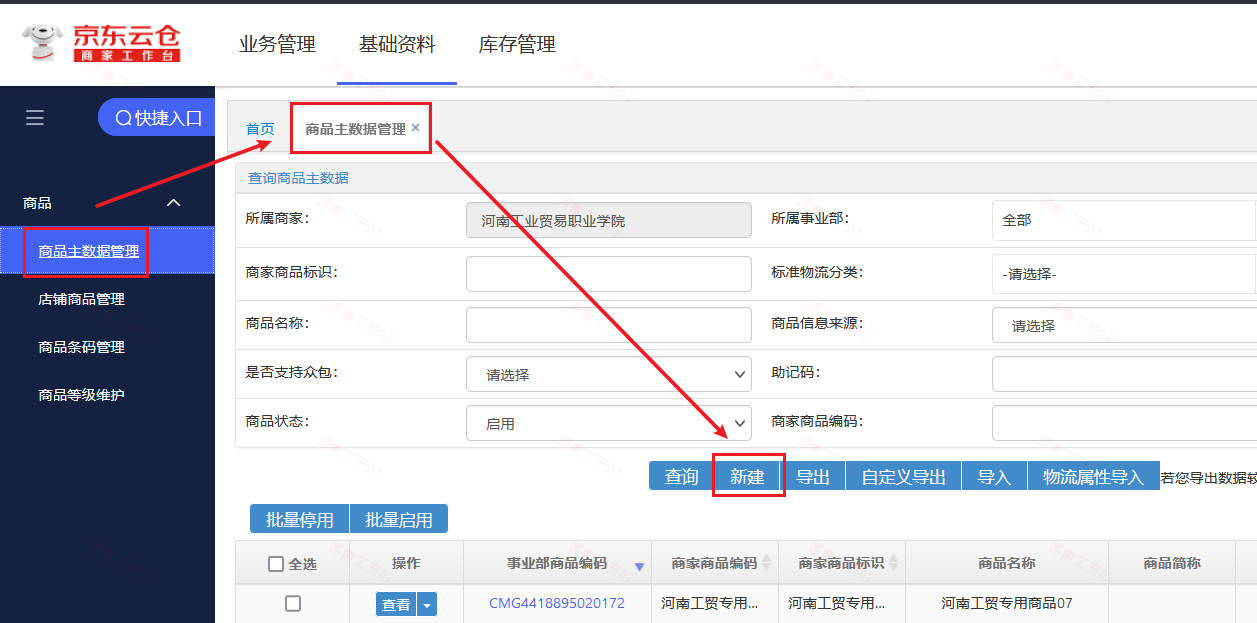
Task: Check the row checkbox for CMG4418895020172
Action: tap(293, 603)
